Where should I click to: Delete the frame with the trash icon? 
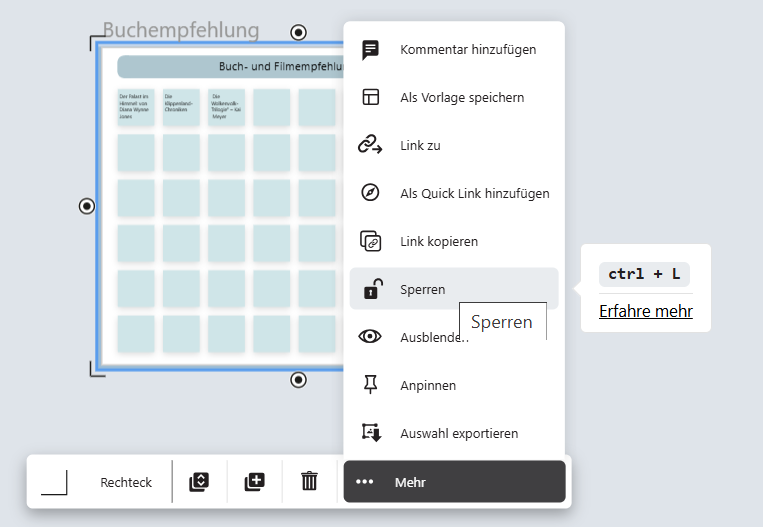tap(310, 481)
